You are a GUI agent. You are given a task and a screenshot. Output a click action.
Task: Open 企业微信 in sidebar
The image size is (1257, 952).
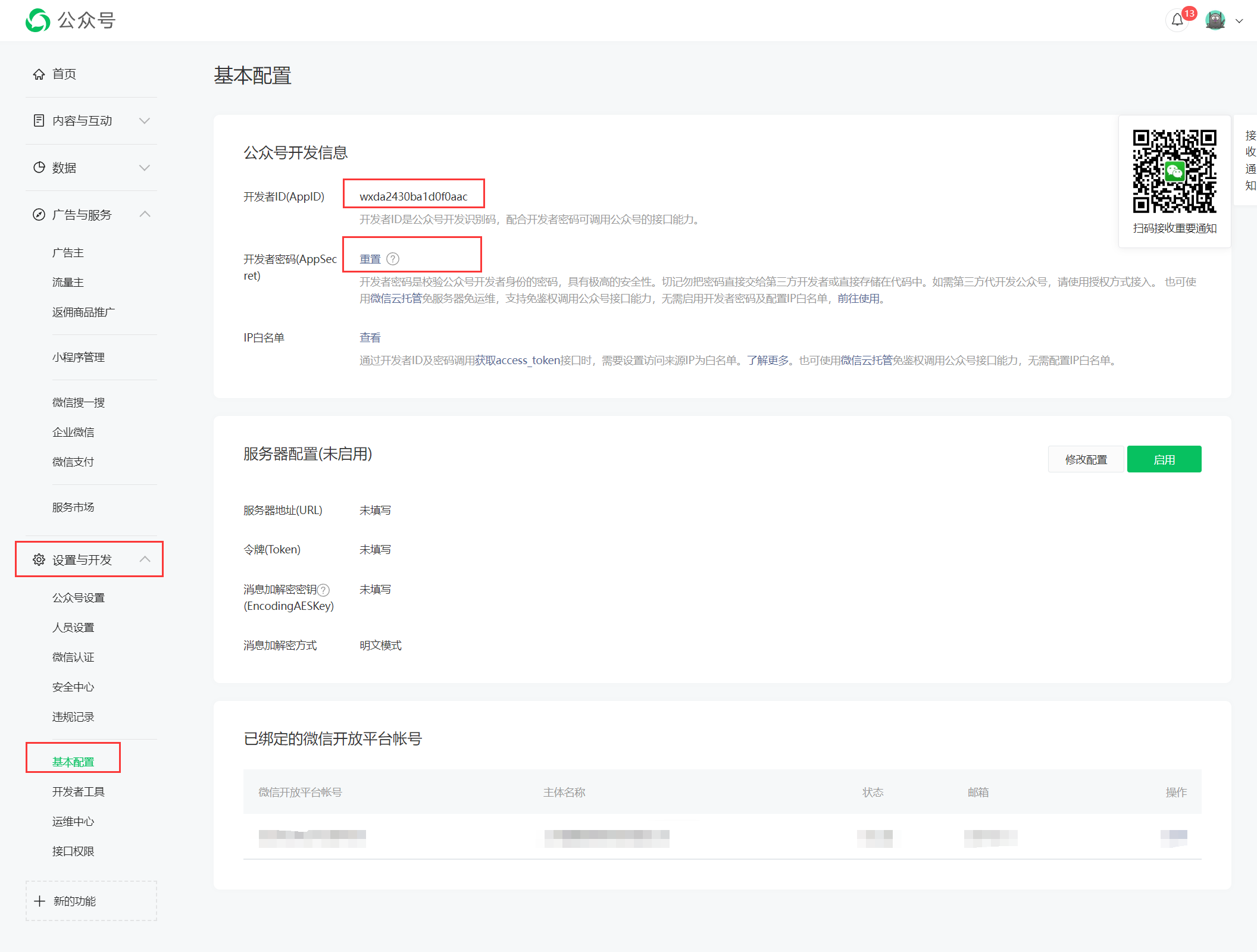click(73, 433)
